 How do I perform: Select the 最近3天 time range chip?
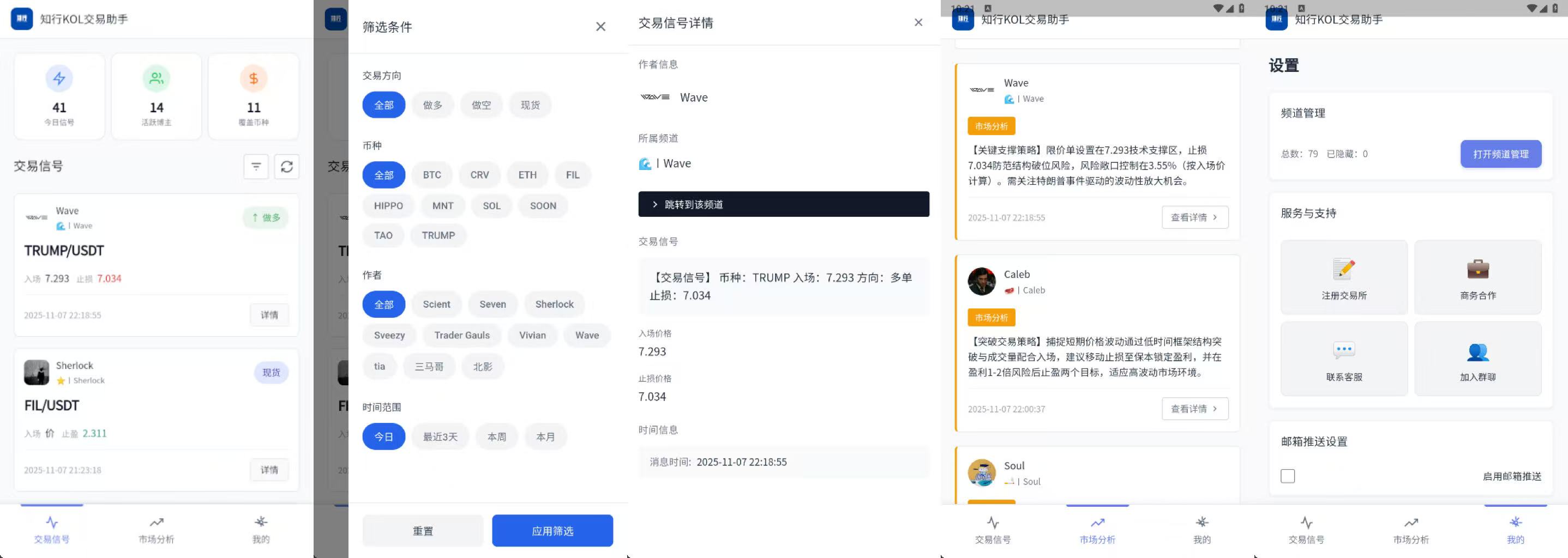point(440,436)
